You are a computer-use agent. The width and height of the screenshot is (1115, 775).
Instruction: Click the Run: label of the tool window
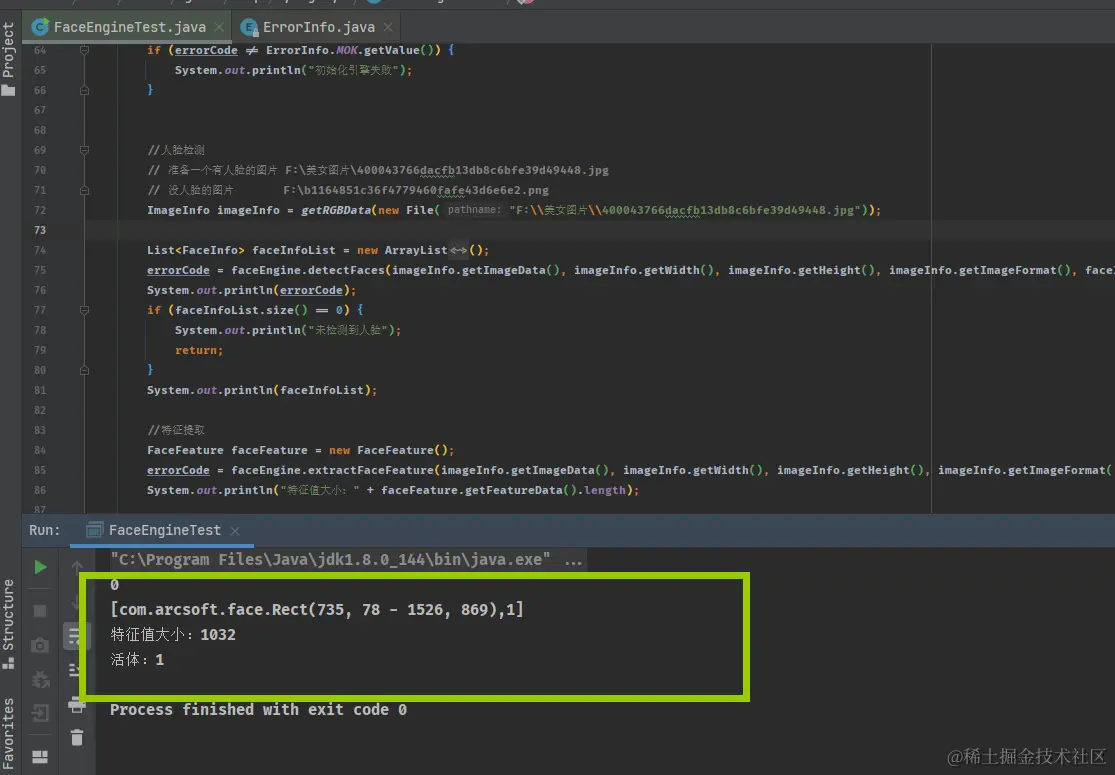45,530
